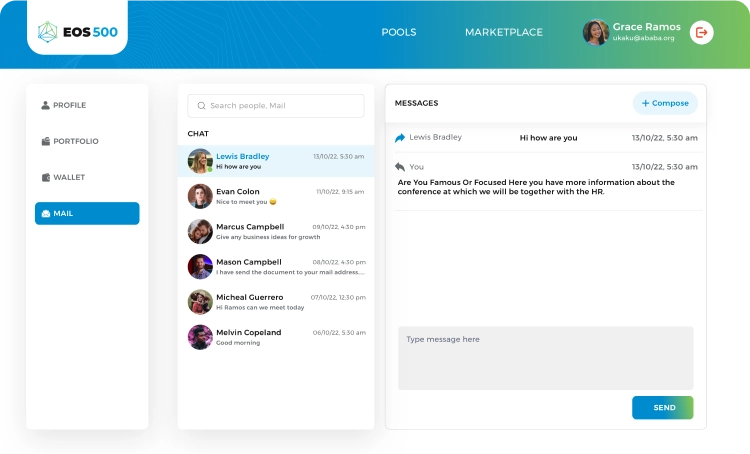Click the Portfolio briefcase icon

pyautogui.click(x=46, y=141)
